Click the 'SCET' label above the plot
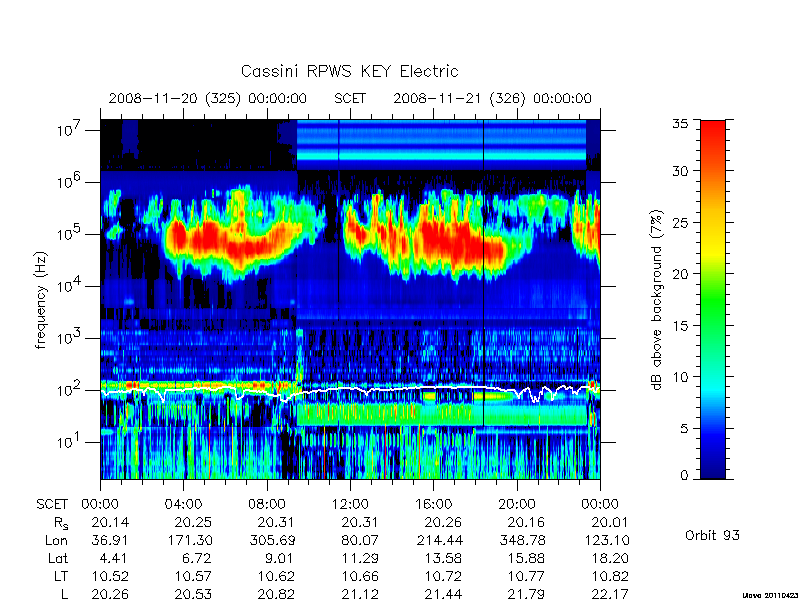800x600 pixels. [350, 98]
